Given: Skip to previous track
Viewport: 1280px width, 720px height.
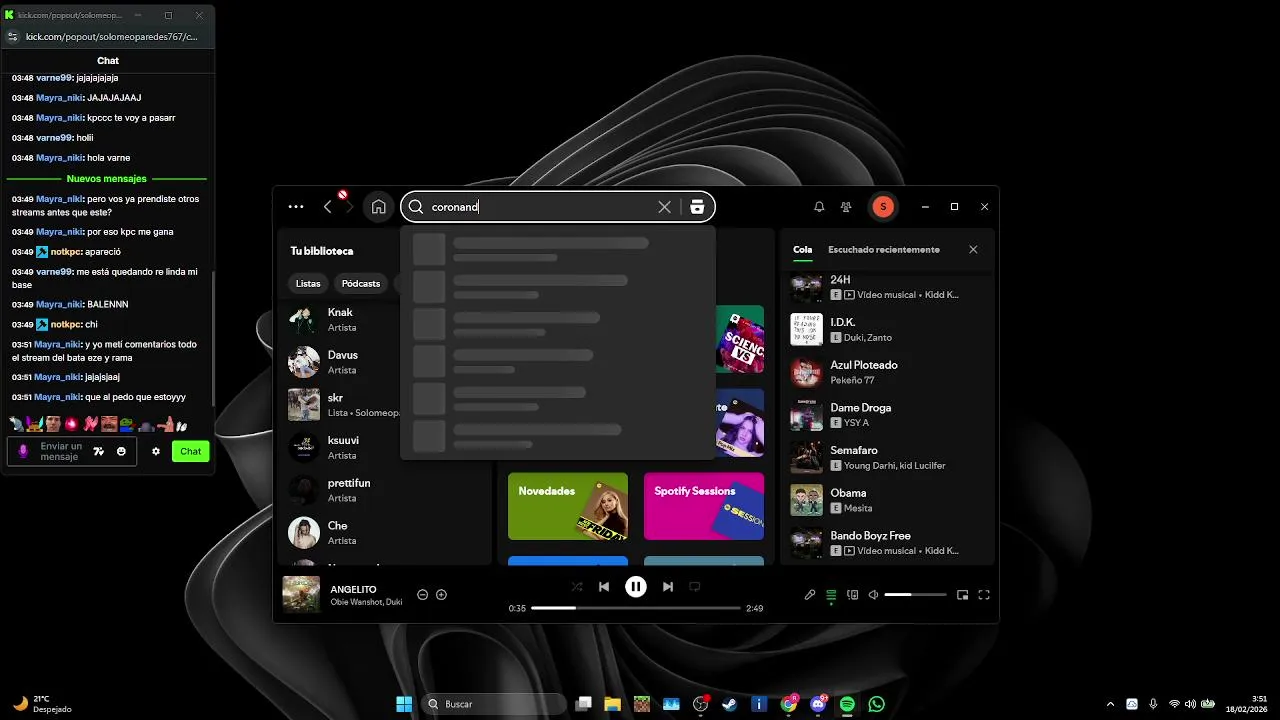Looking at the screenshot, I should pyautogui.click(x=604, y=587).
